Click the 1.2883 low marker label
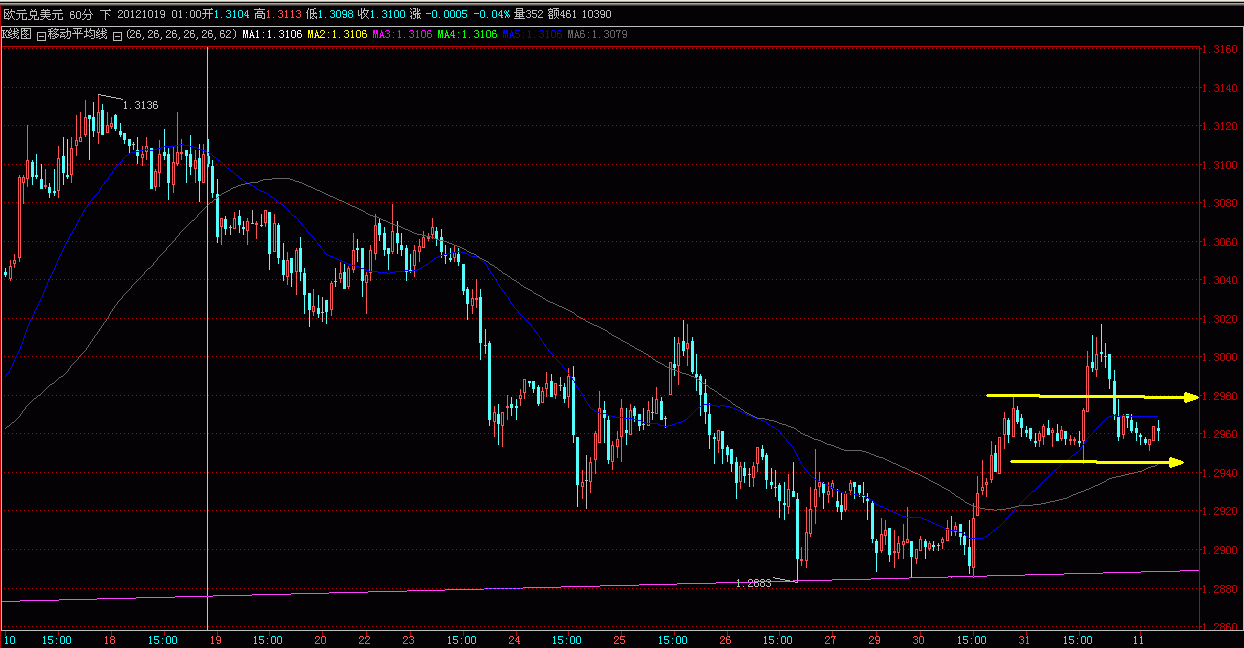Screen dimensions: 1244x648 753,582
